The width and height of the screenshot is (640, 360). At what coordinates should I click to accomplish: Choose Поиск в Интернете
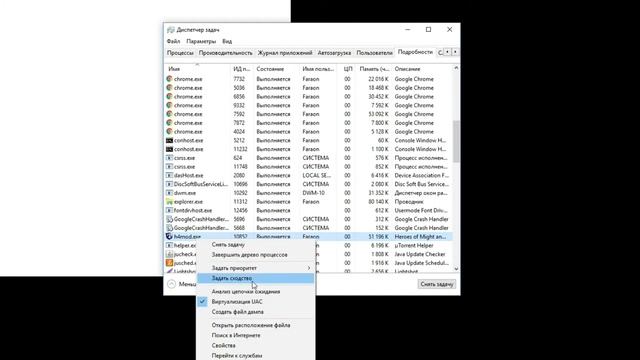[x=236, y=336]
